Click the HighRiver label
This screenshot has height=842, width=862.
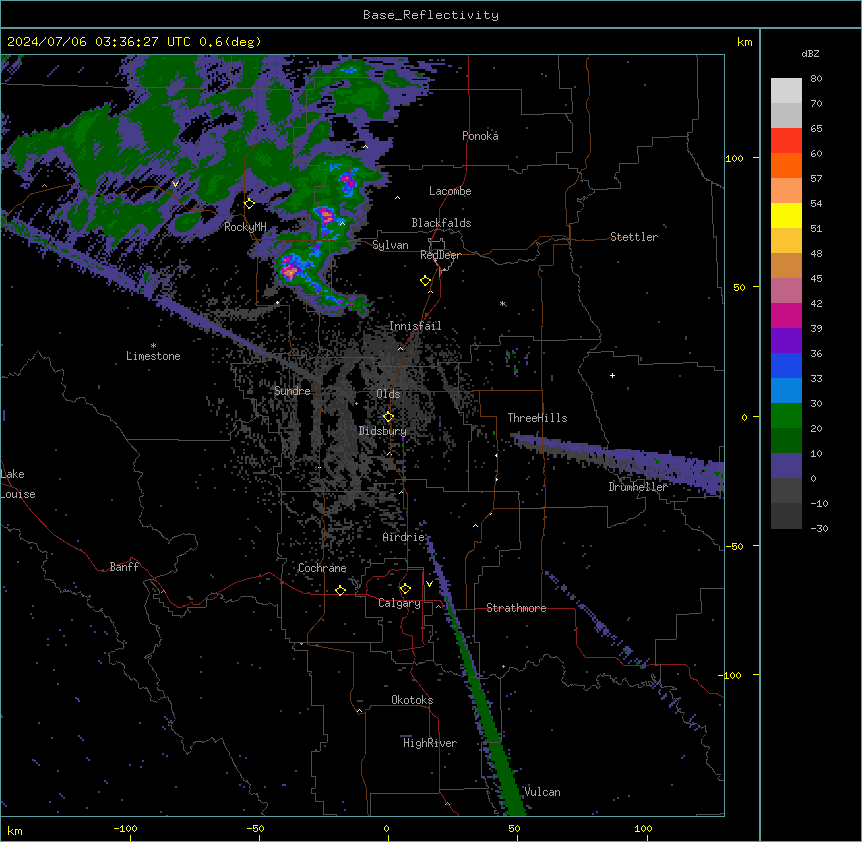point(430,743)
